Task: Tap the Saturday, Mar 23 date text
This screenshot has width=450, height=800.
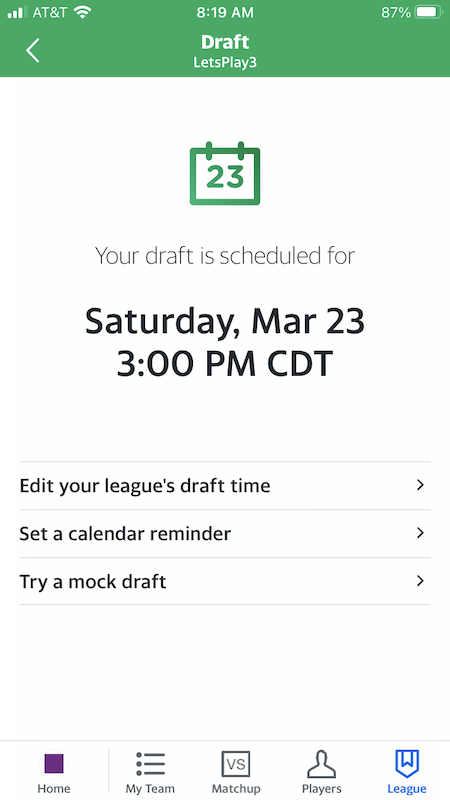Action: [225, 322]
